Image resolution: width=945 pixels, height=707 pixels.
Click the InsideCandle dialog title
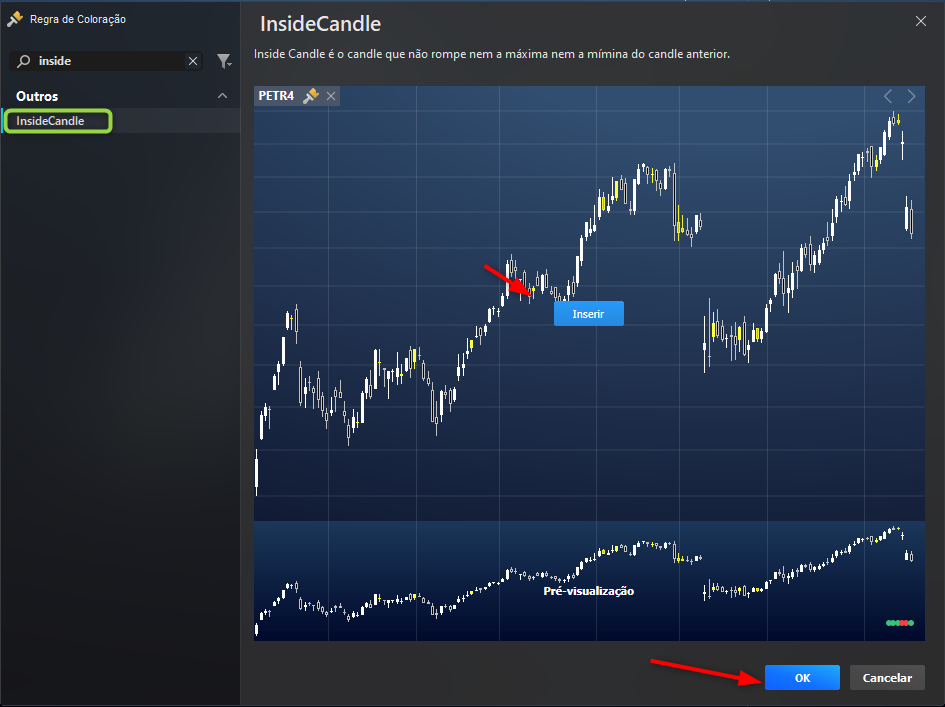[x=320, y=24]
